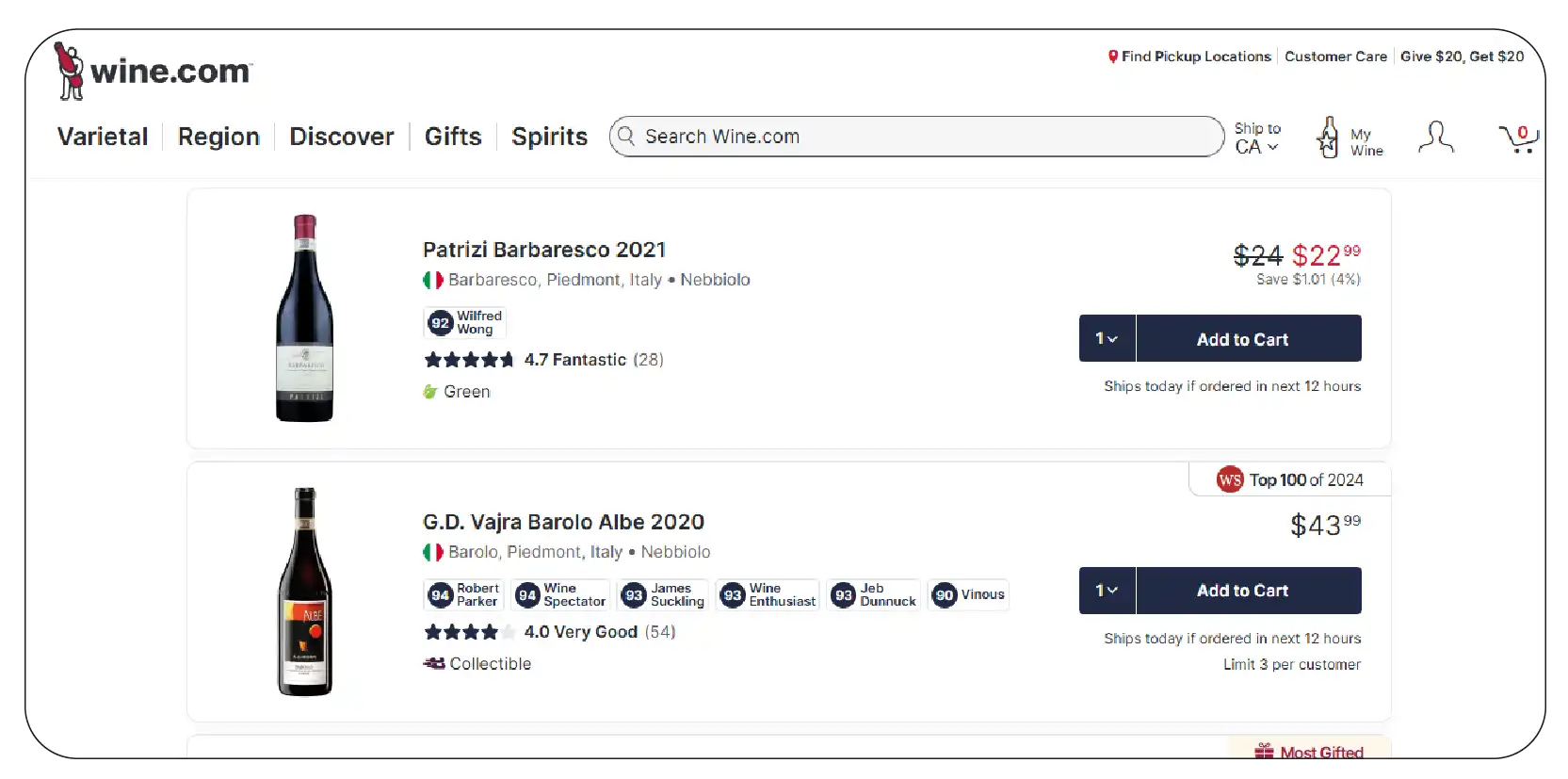1568x779 pixels.
Task: Expand the Ship to CA dropdown
Action: (1256, 138)
